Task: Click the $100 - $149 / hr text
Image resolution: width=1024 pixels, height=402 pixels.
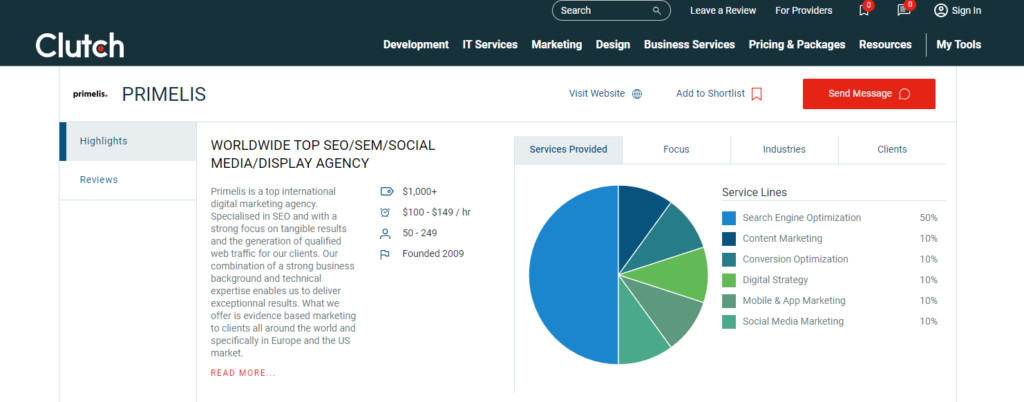Action: click(x=437, y=212)
